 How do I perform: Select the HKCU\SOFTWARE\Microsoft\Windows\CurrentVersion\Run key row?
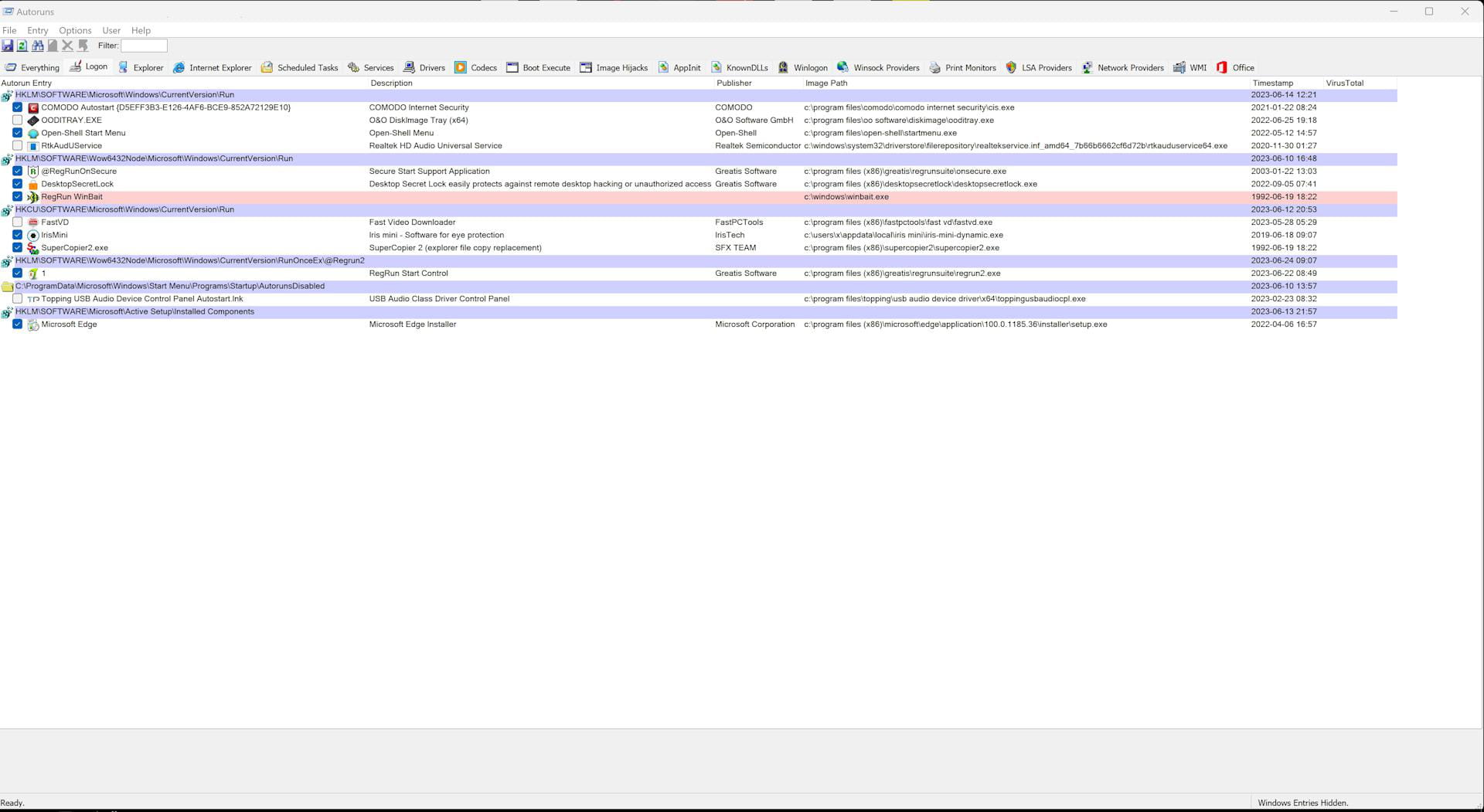[699, 209]
